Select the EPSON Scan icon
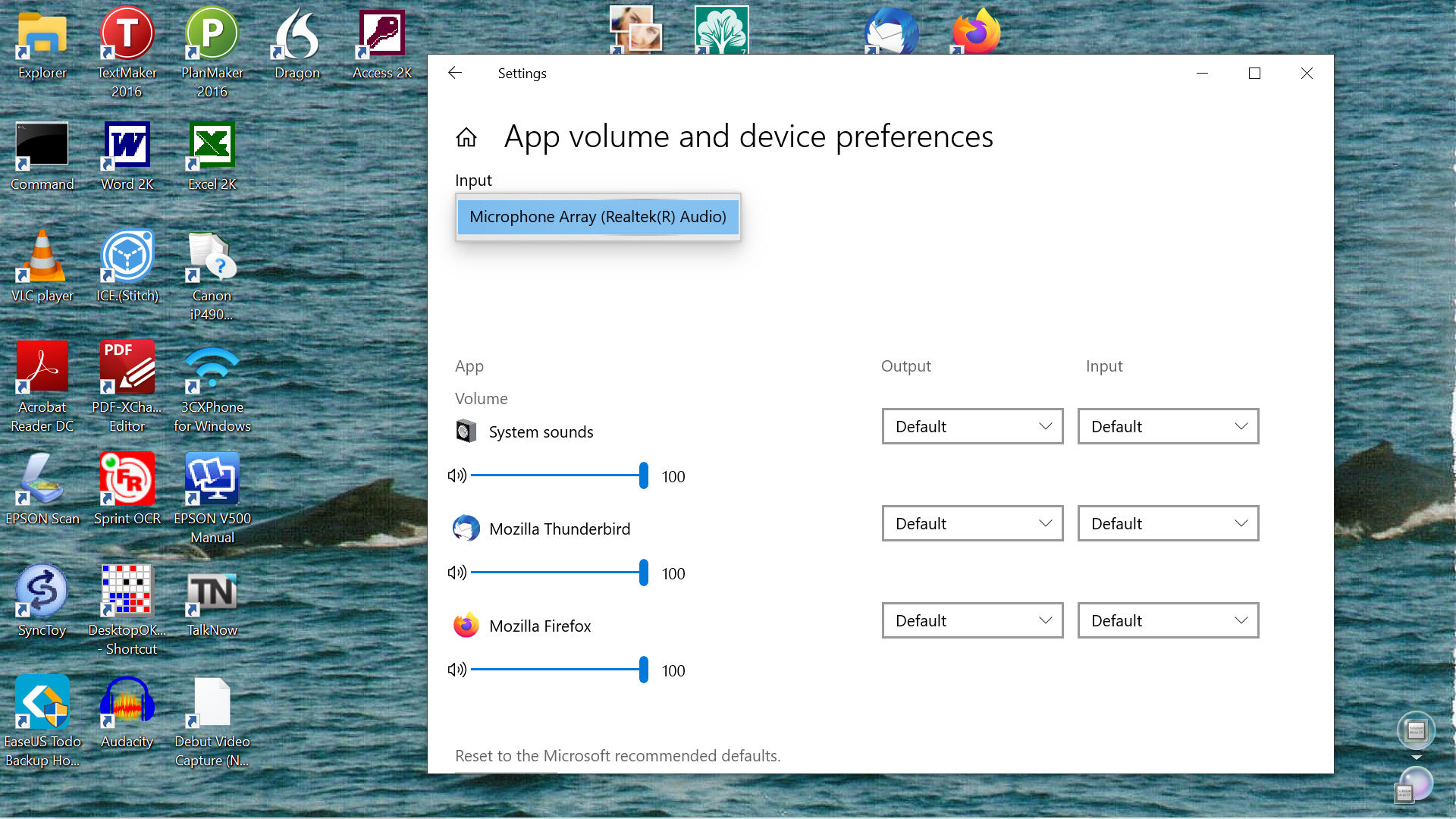The height and width of the screenshot is (819, 1456). click(x=42, y=489)
